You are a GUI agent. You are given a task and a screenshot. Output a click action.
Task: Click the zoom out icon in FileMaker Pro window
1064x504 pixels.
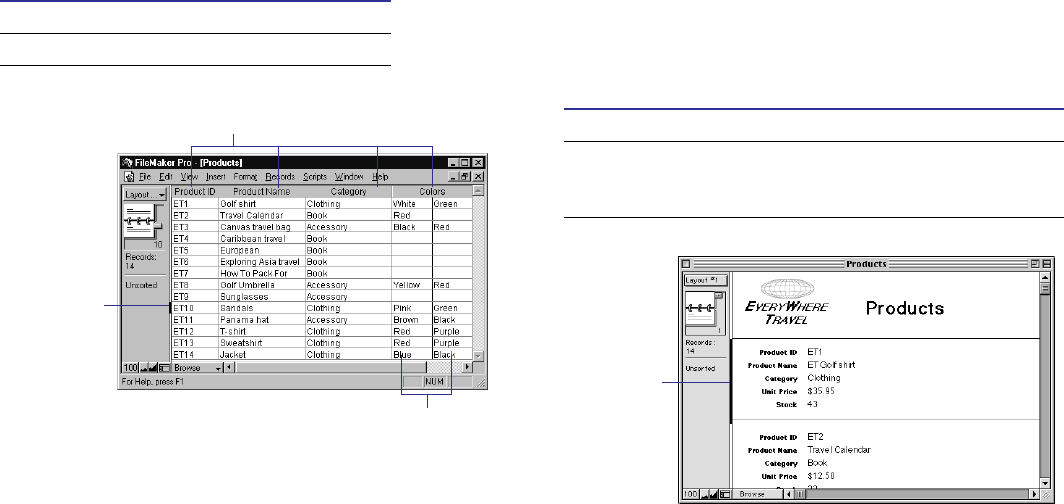pyautogui.click(x=143, y=368)
